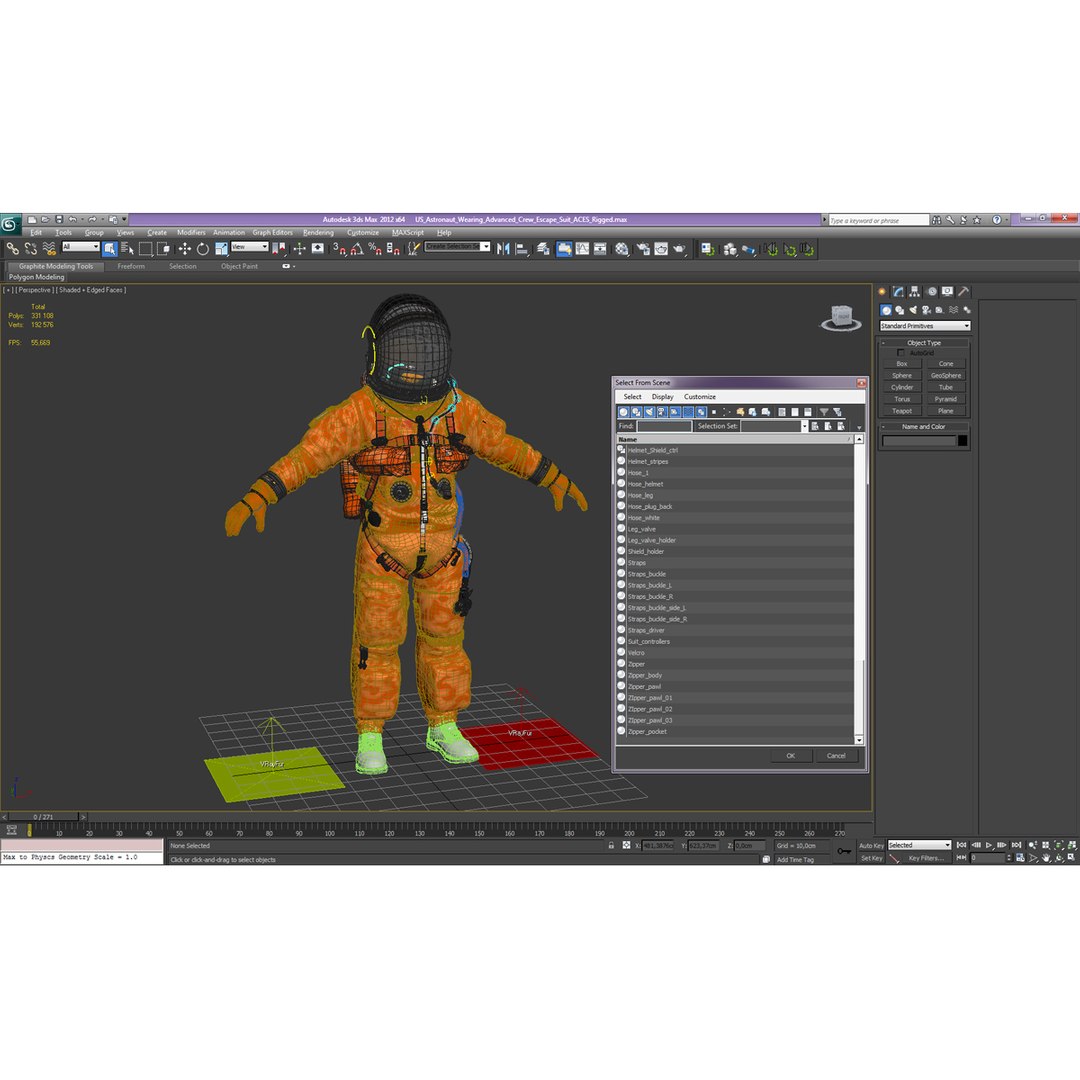Open the Display menu in Select From Scene
This screenshot has width=1080, height=1080.
tap(663, 397)
